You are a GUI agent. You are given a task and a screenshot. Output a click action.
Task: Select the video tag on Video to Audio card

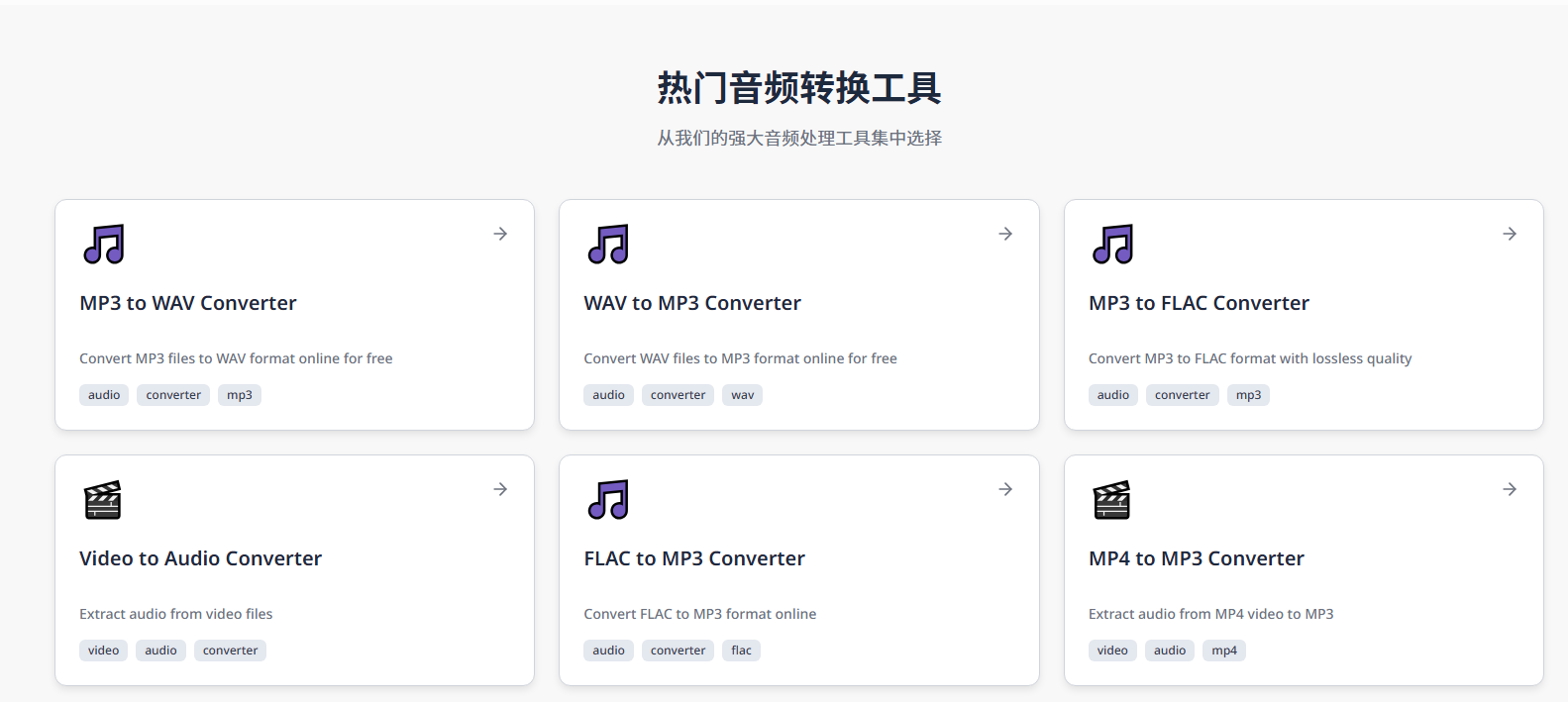(103, 651)
